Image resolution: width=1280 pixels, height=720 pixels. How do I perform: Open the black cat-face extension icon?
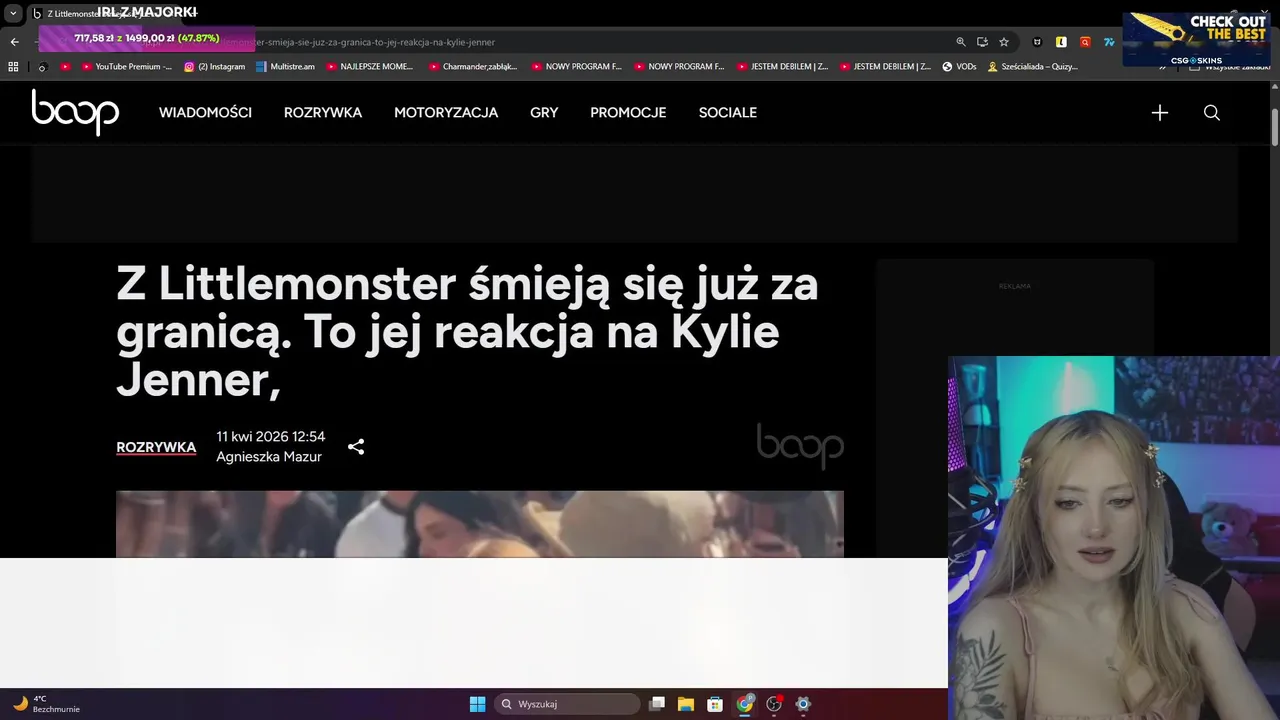click(1037, 42)
